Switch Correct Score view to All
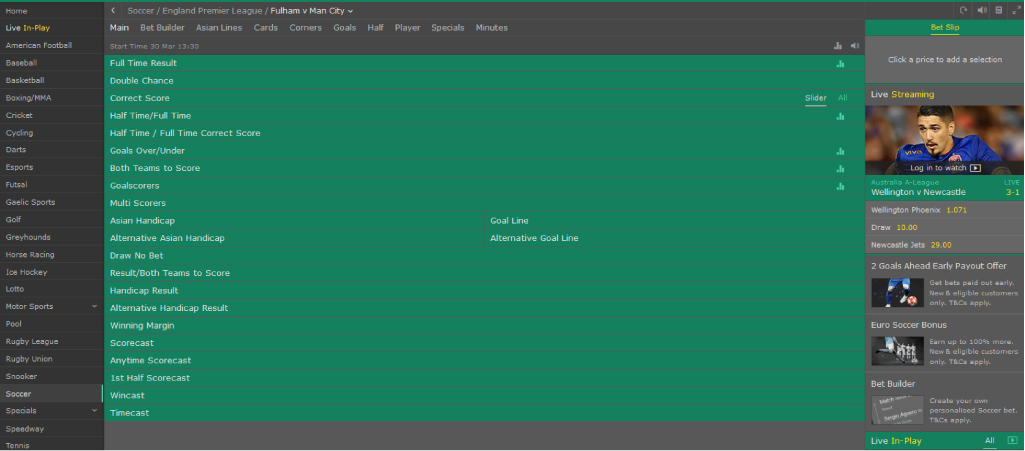The height and width of the screenshot is (451, 1025). [x=842, y=98]
